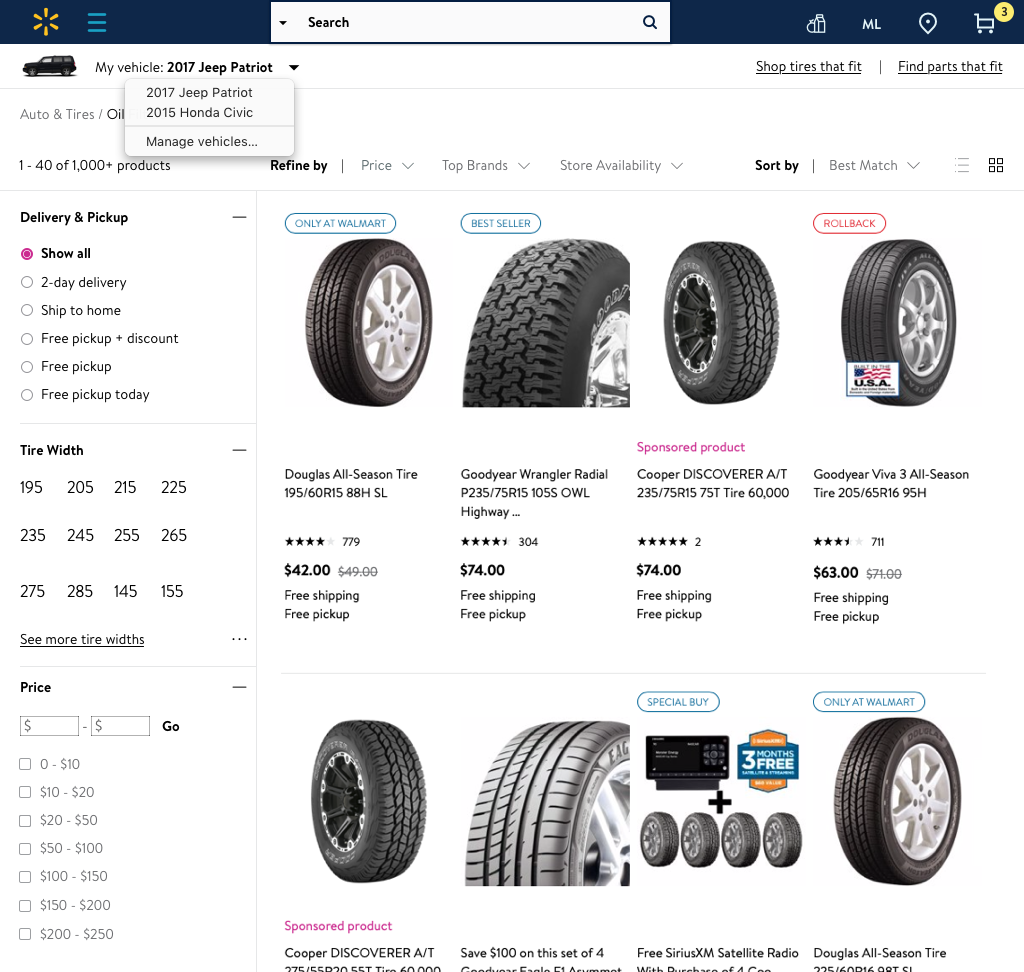Filter by tire width 195

[x=31, y=487]
